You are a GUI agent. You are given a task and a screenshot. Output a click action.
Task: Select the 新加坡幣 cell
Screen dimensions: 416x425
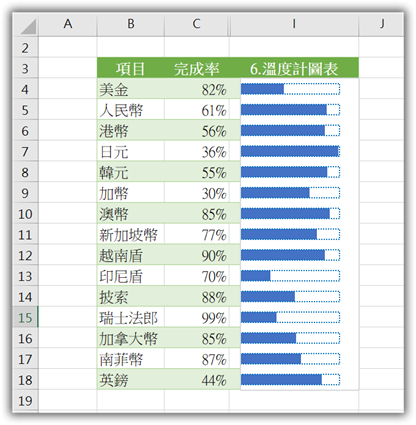click(131, 234)
